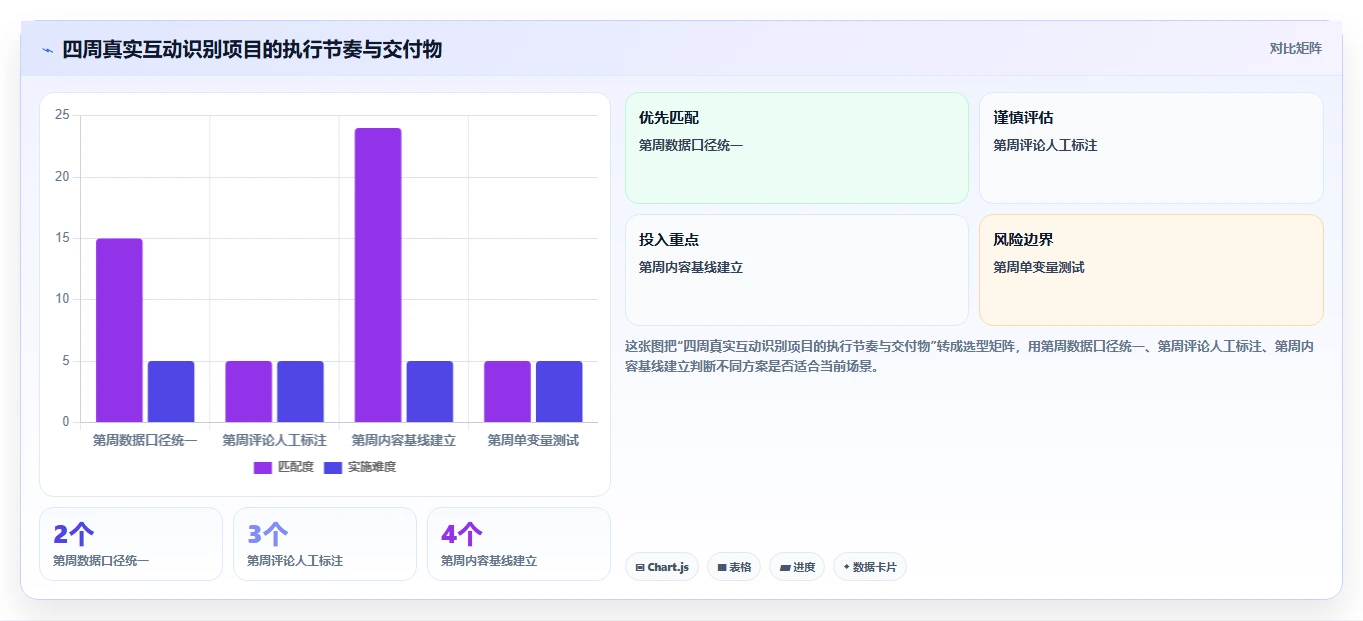
Task: Click the 匹配度 bar for 第周数据口径统一
Action: click(x=119, y=330)
